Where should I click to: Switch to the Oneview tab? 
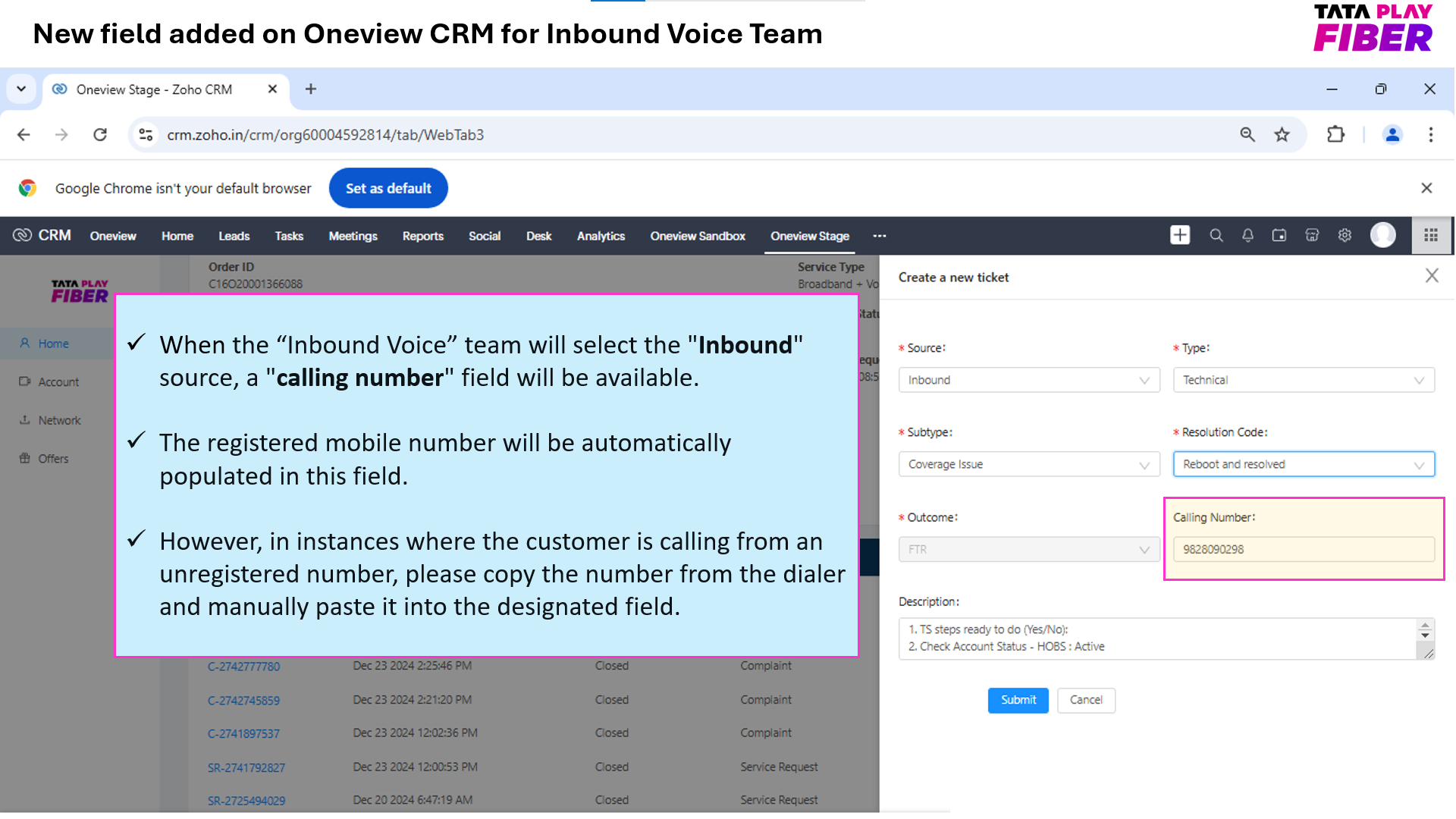pyautogui.click(x=113, y=236)
